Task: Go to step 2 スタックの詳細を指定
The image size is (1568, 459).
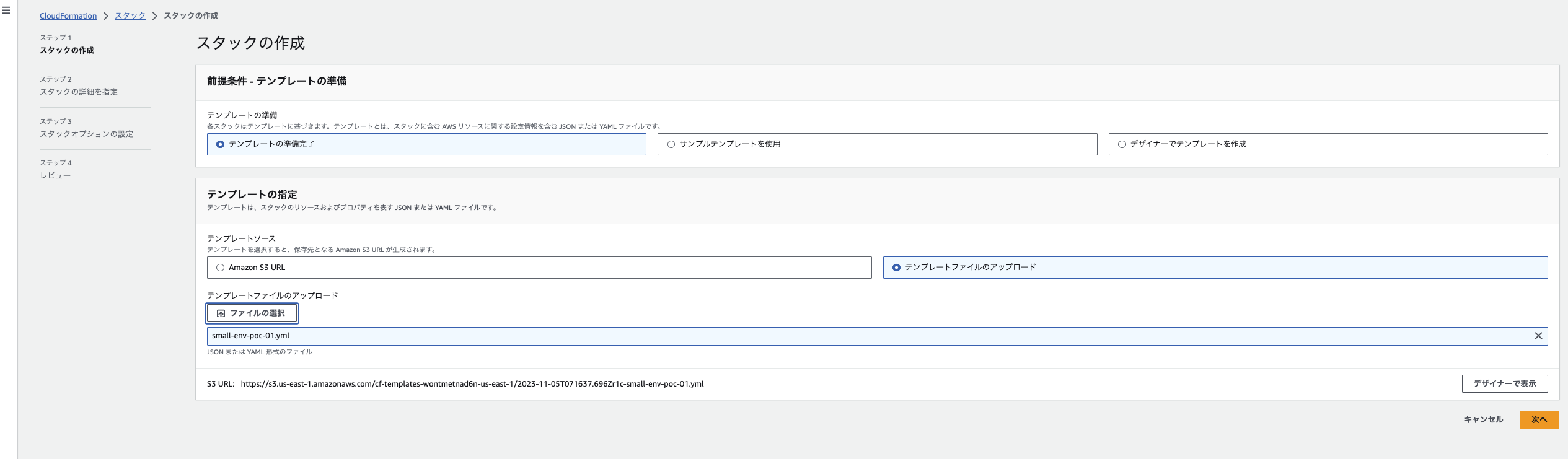Action: (x=79, y=92)
